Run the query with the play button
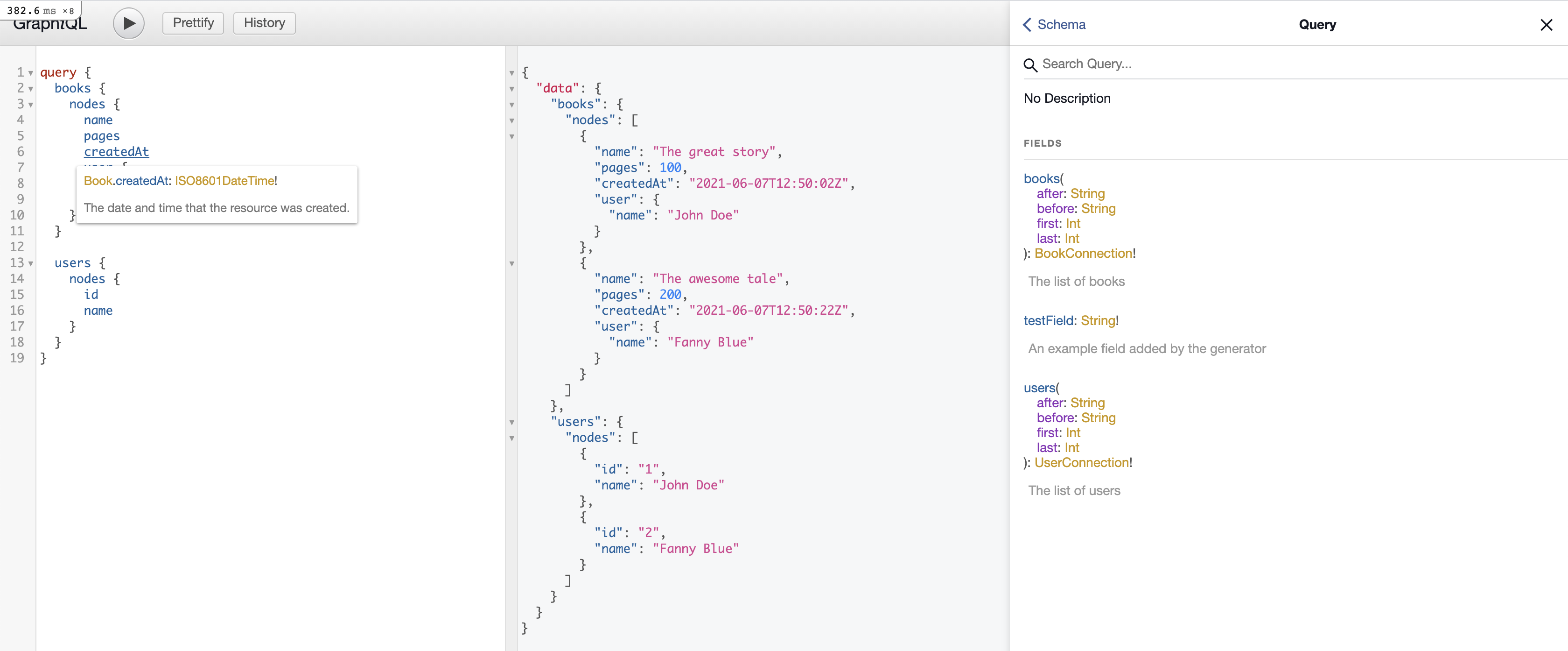Screen dimensions: 1568x651 tap(128, 24)
